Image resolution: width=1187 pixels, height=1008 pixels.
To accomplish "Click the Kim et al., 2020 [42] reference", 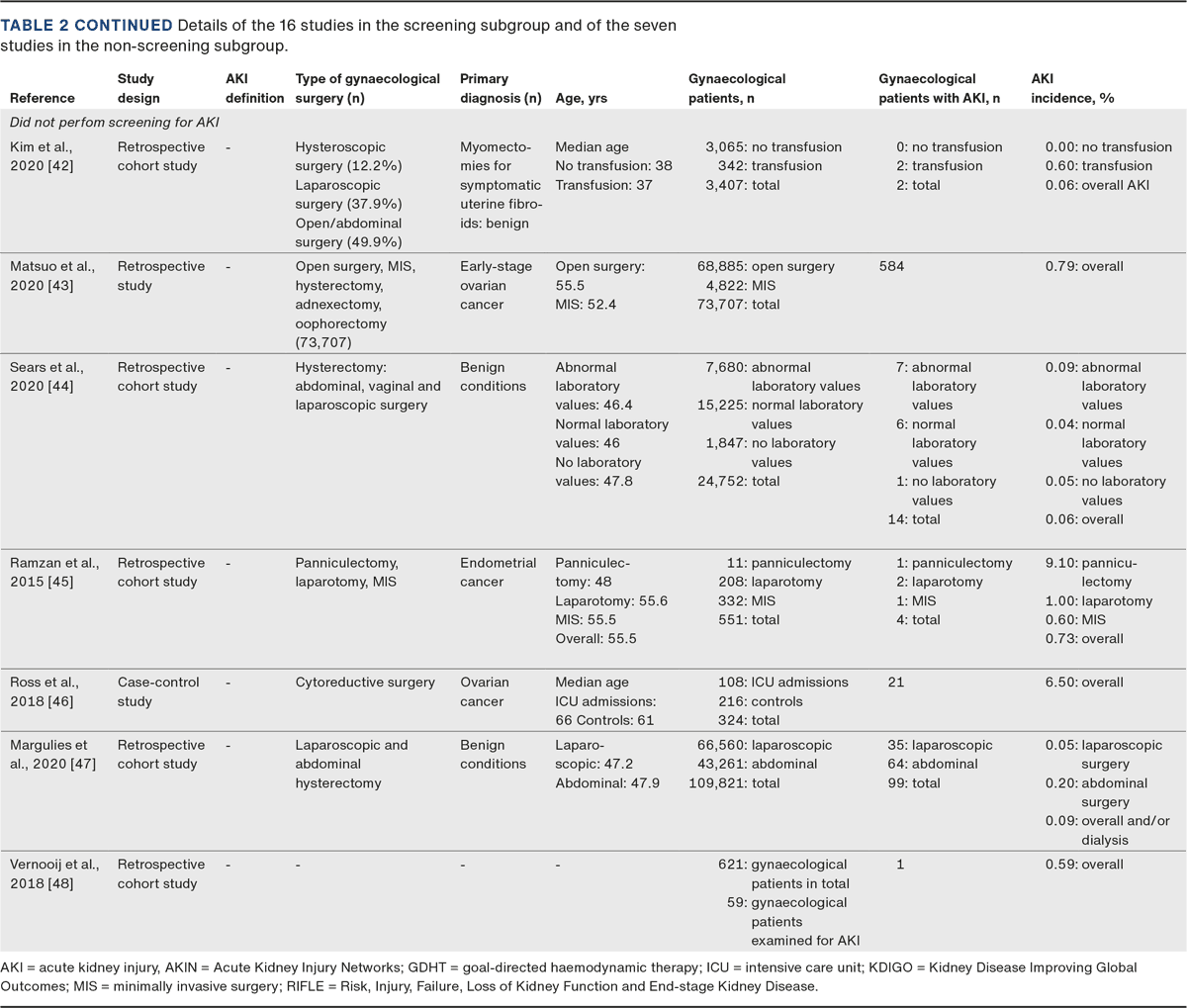I will point(44,156).
